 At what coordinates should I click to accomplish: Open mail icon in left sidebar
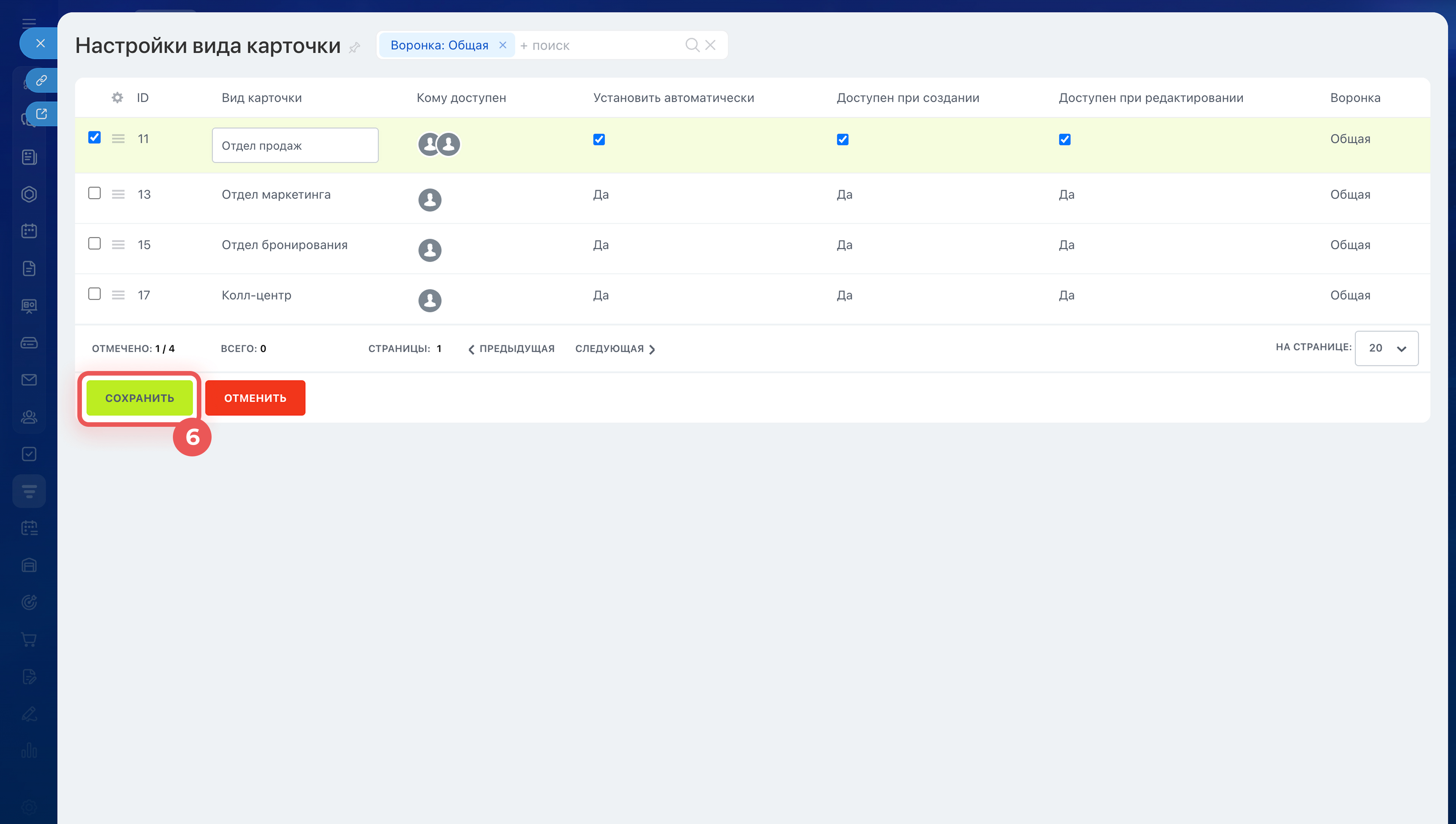[x=29, y=380]
